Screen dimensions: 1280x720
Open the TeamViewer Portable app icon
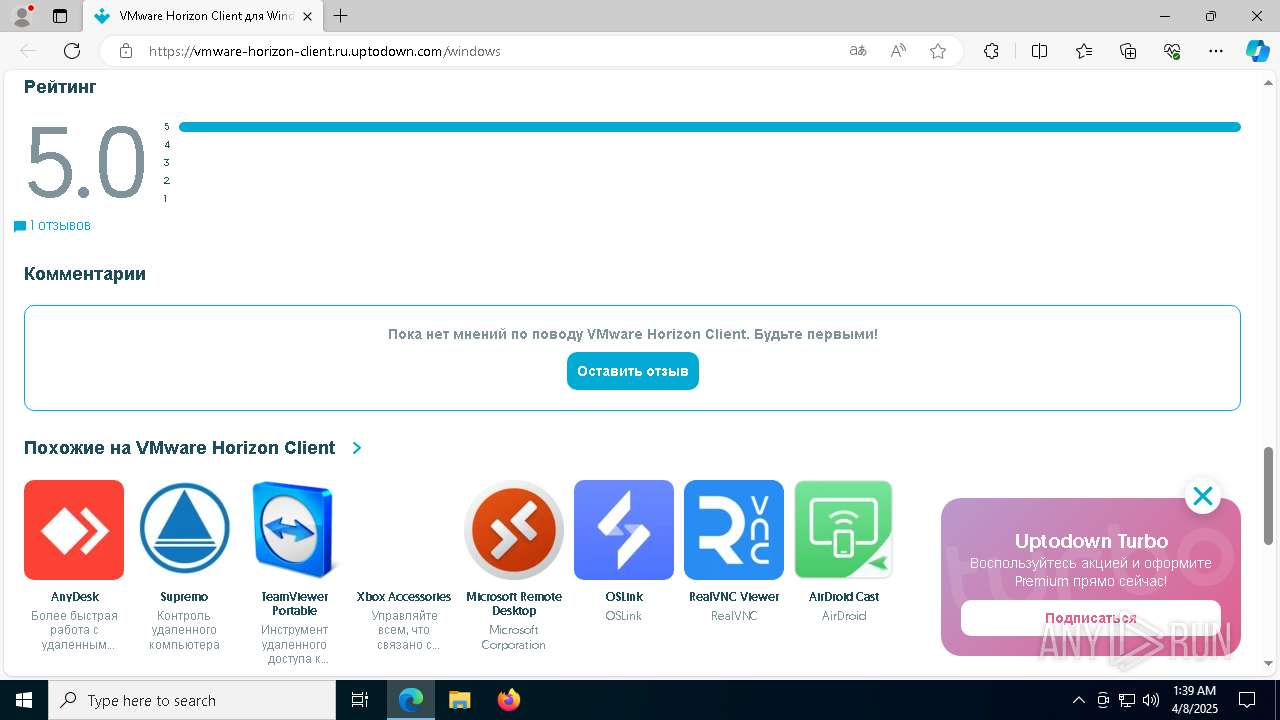[294, 530]
